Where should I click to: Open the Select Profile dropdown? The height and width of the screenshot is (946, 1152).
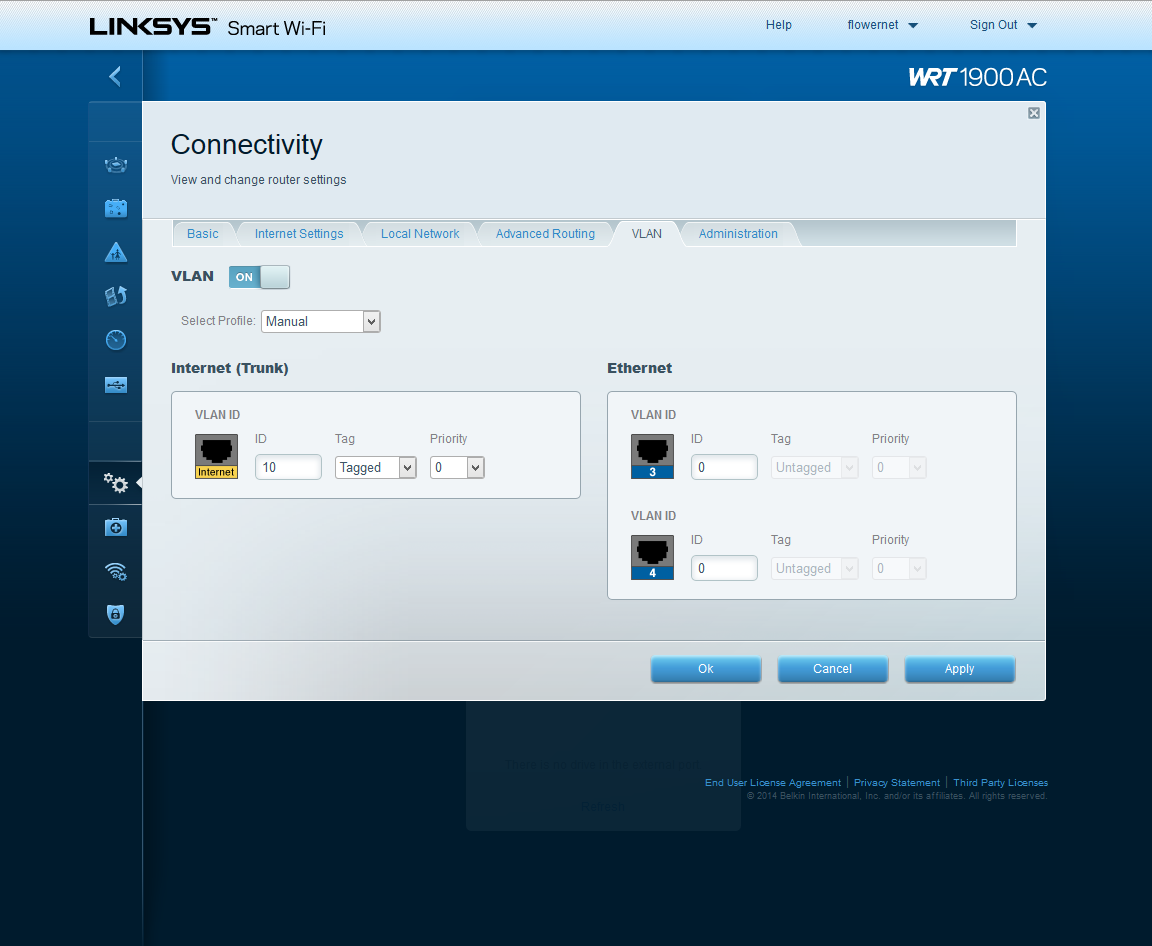click(321, 321)
